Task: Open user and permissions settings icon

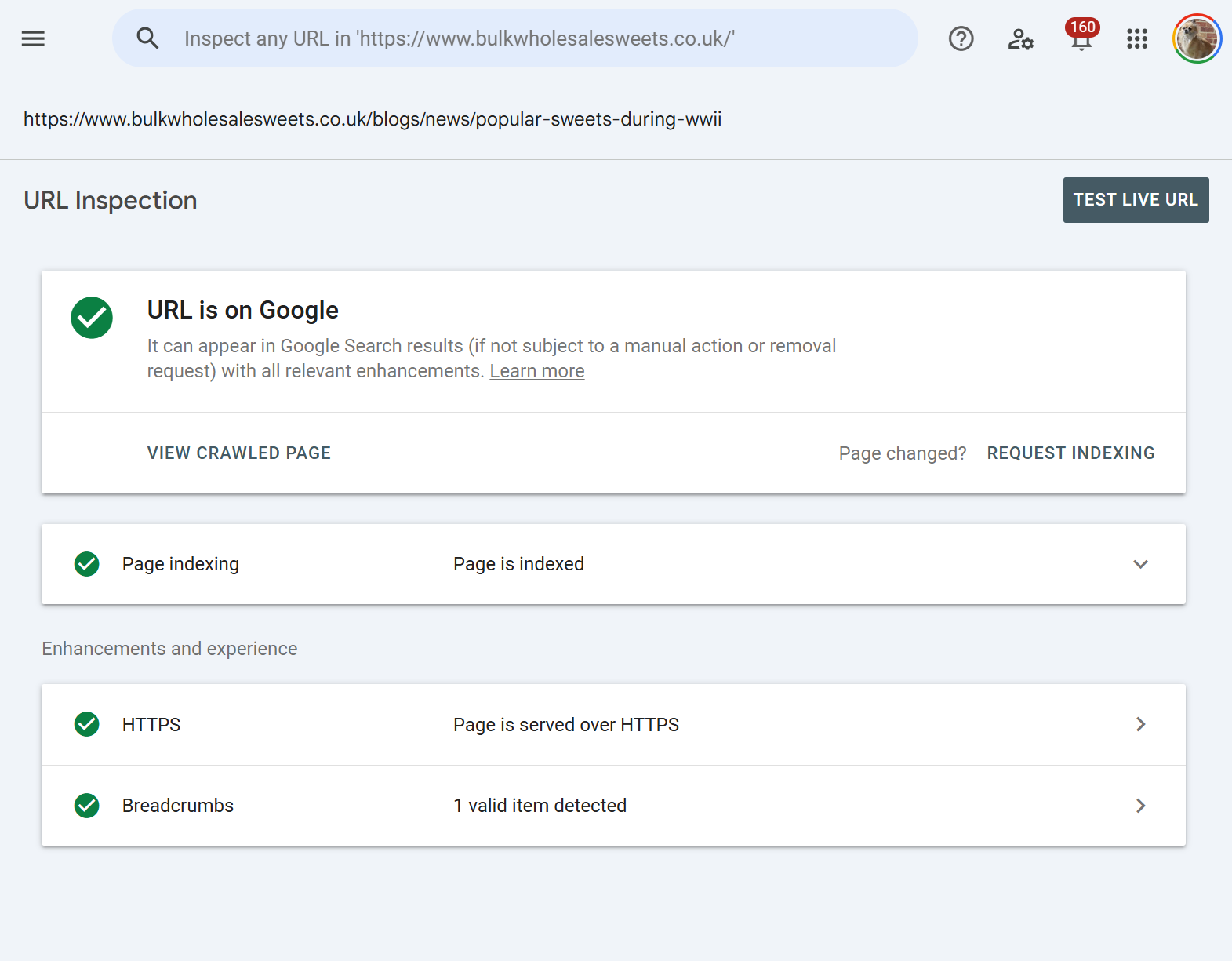Action: click(1020, 38)
